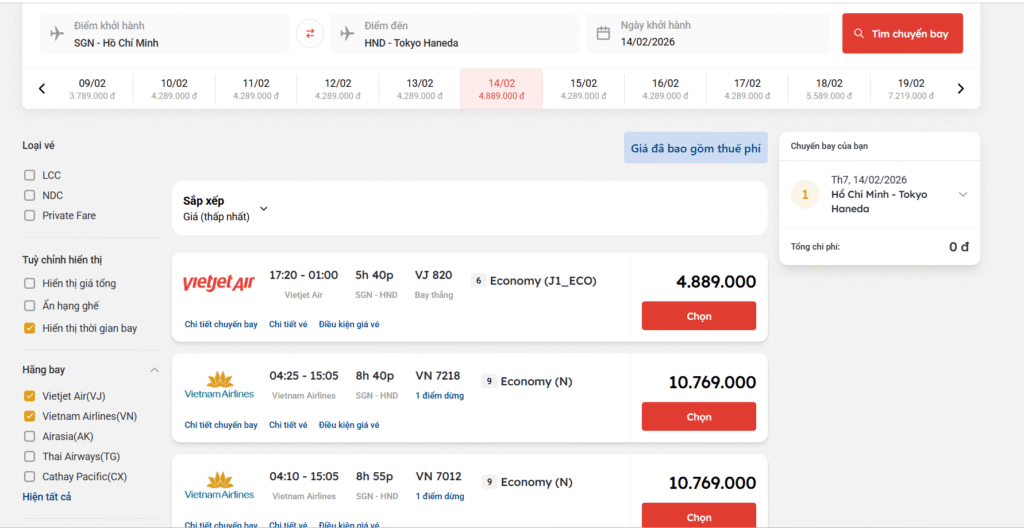Viewport: 1024px width, 528px height.
Task: Check the Private Fare filter
Action: pyautogui.click(x=29, y=215)
